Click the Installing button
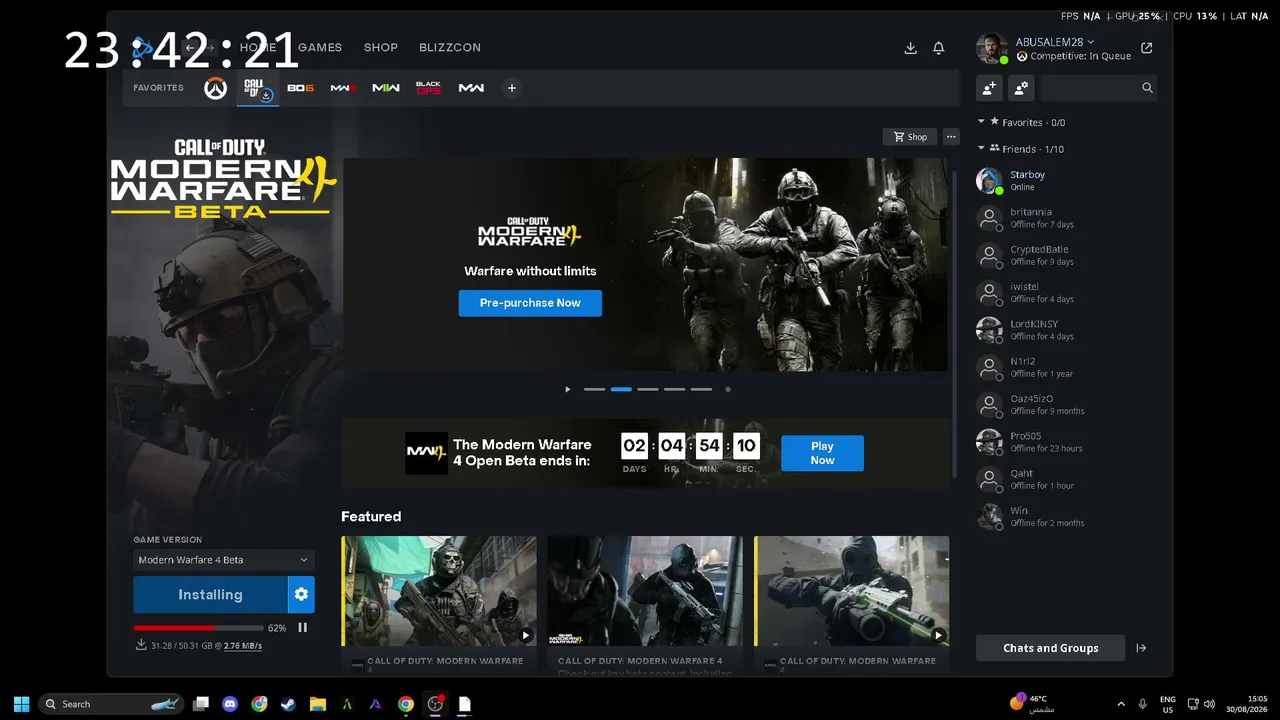This screenshot has height=720, width=1280. coord(210,594)
